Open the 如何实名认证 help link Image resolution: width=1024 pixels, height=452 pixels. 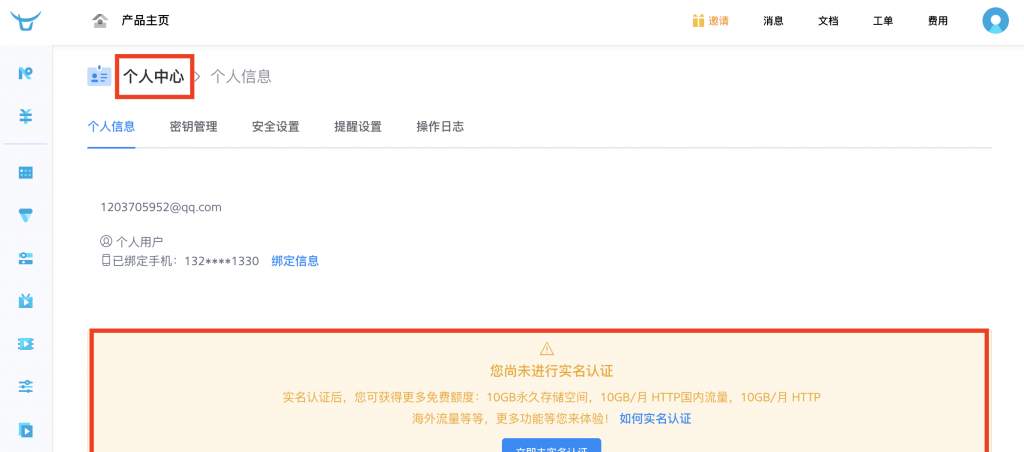[x=655, y=418]
